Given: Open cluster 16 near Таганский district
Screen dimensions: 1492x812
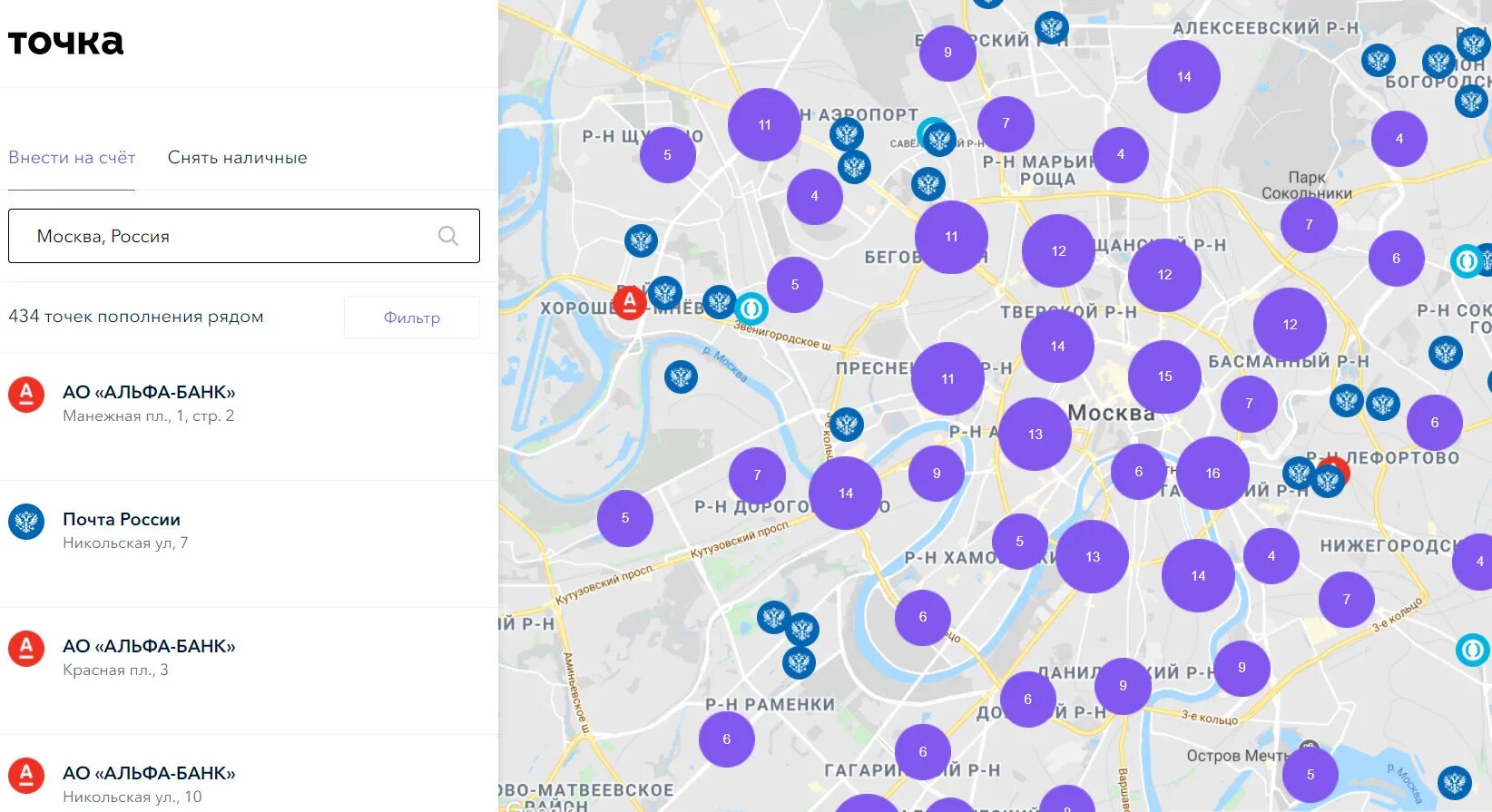Looking at the screenshot, I should pos(1212,473).
